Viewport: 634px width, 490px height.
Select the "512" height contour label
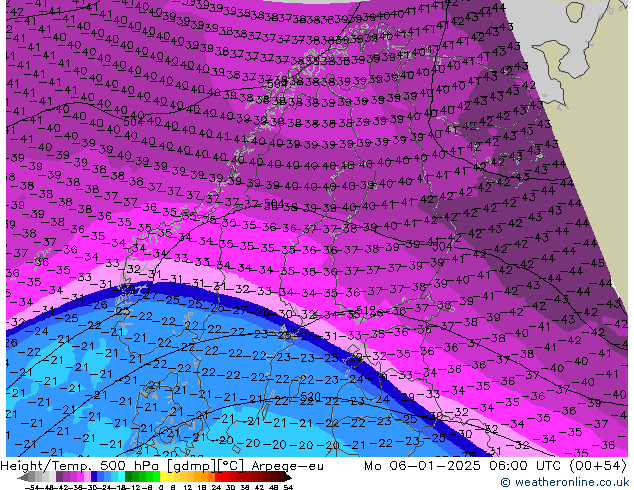[x=366, y=310]
